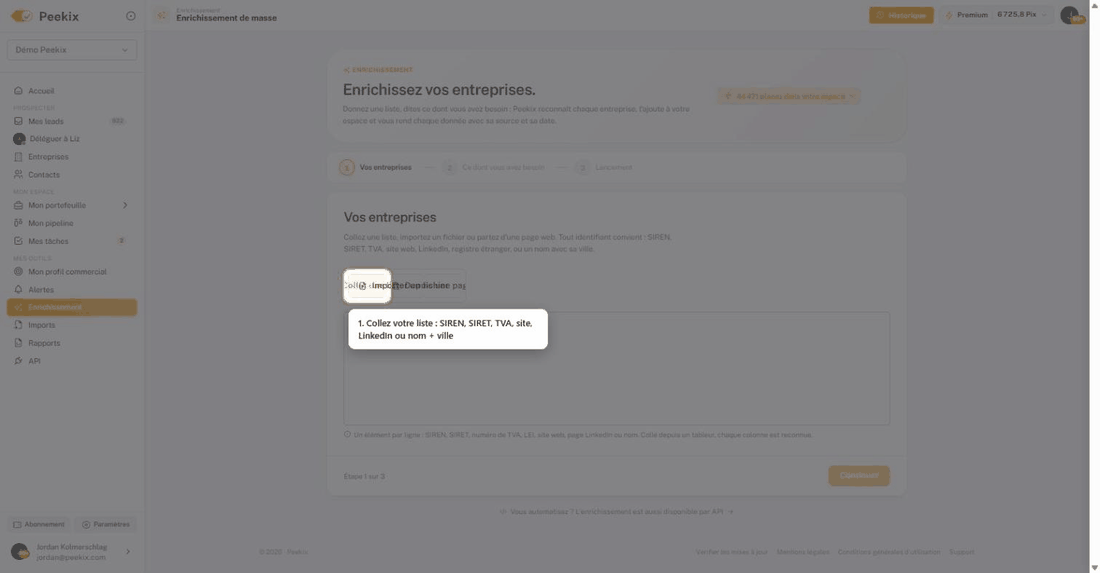
Task: Click the Entreprises building icon
Action: click(18, 157)
